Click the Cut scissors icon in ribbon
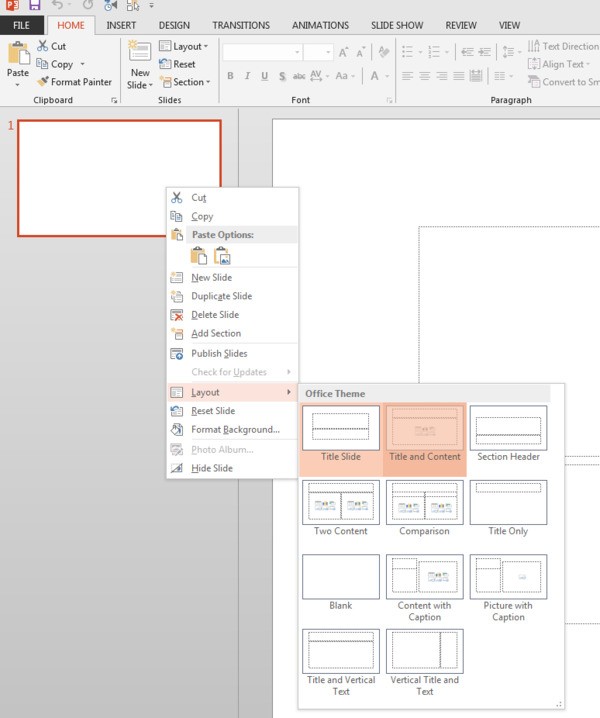 click(x=43, y=46)
